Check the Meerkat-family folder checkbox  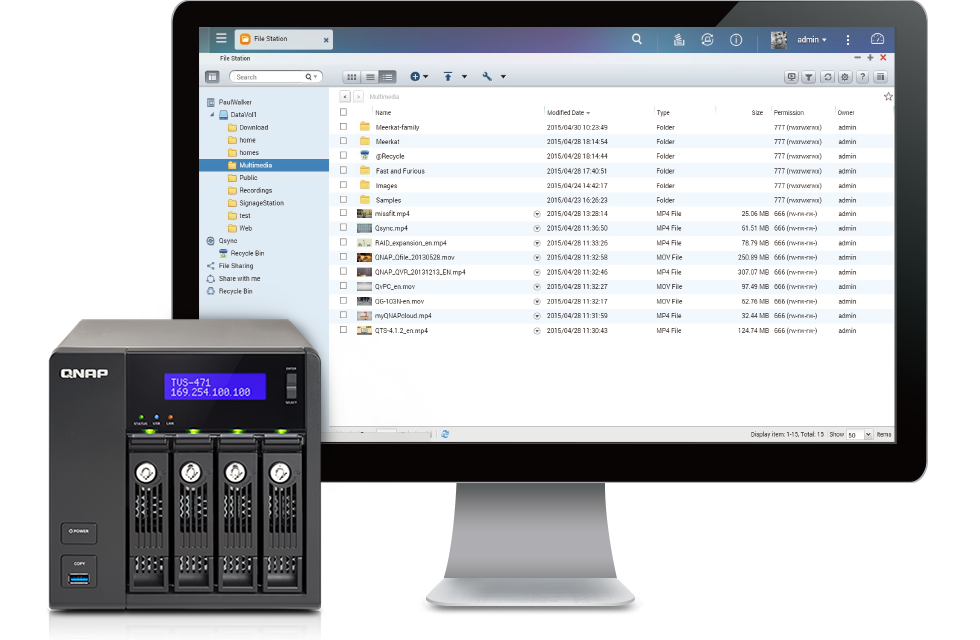[x=343, y=126]
